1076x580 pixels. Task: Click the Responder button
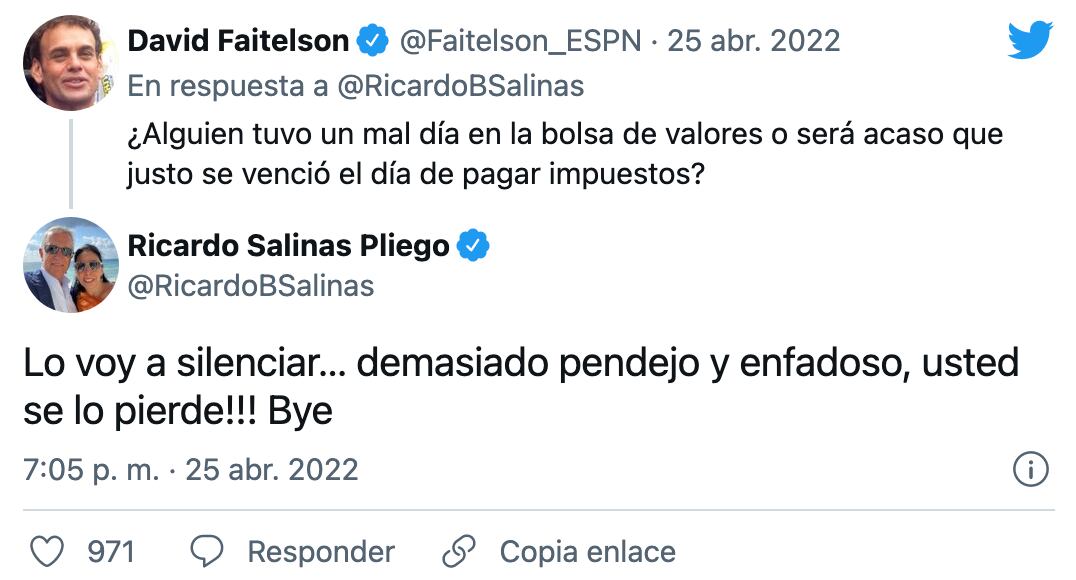coord(322,550)
